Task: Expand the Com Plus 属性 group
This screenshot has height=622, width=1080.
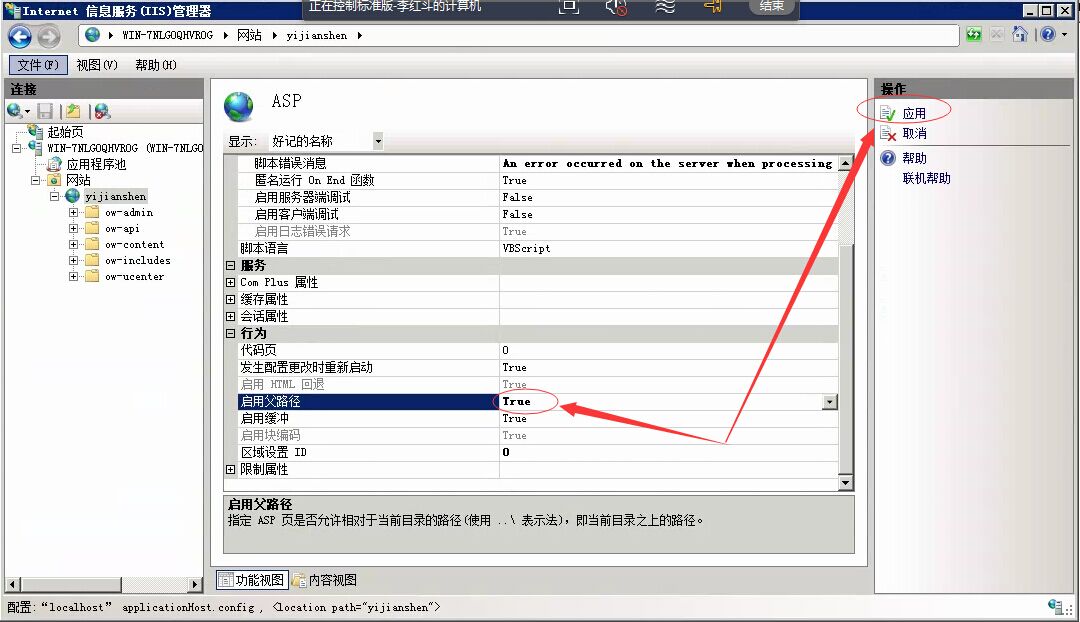Action: click(231, 282)
